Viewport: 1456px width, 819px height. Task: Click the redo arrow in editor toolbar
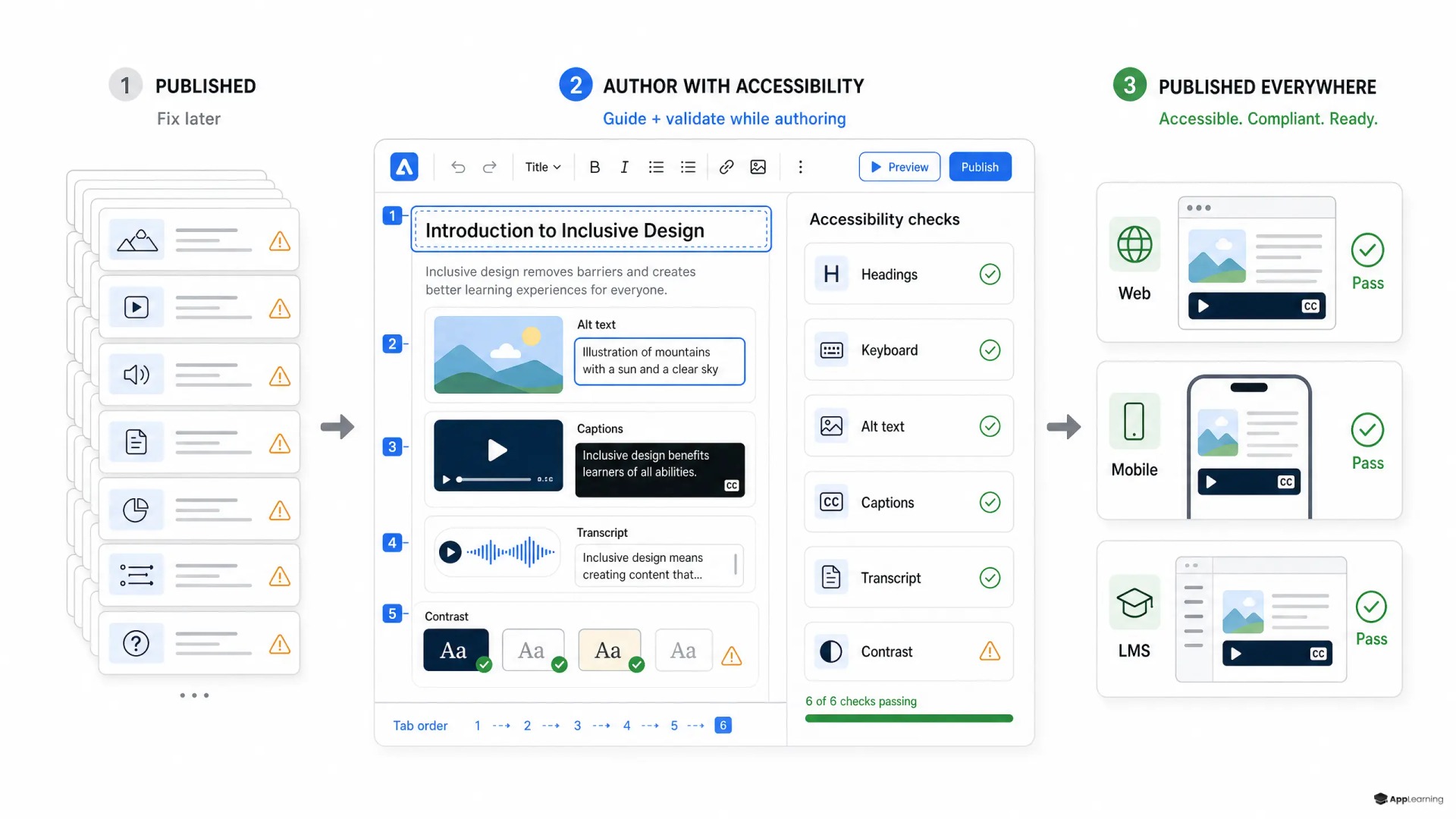(490, 167)
